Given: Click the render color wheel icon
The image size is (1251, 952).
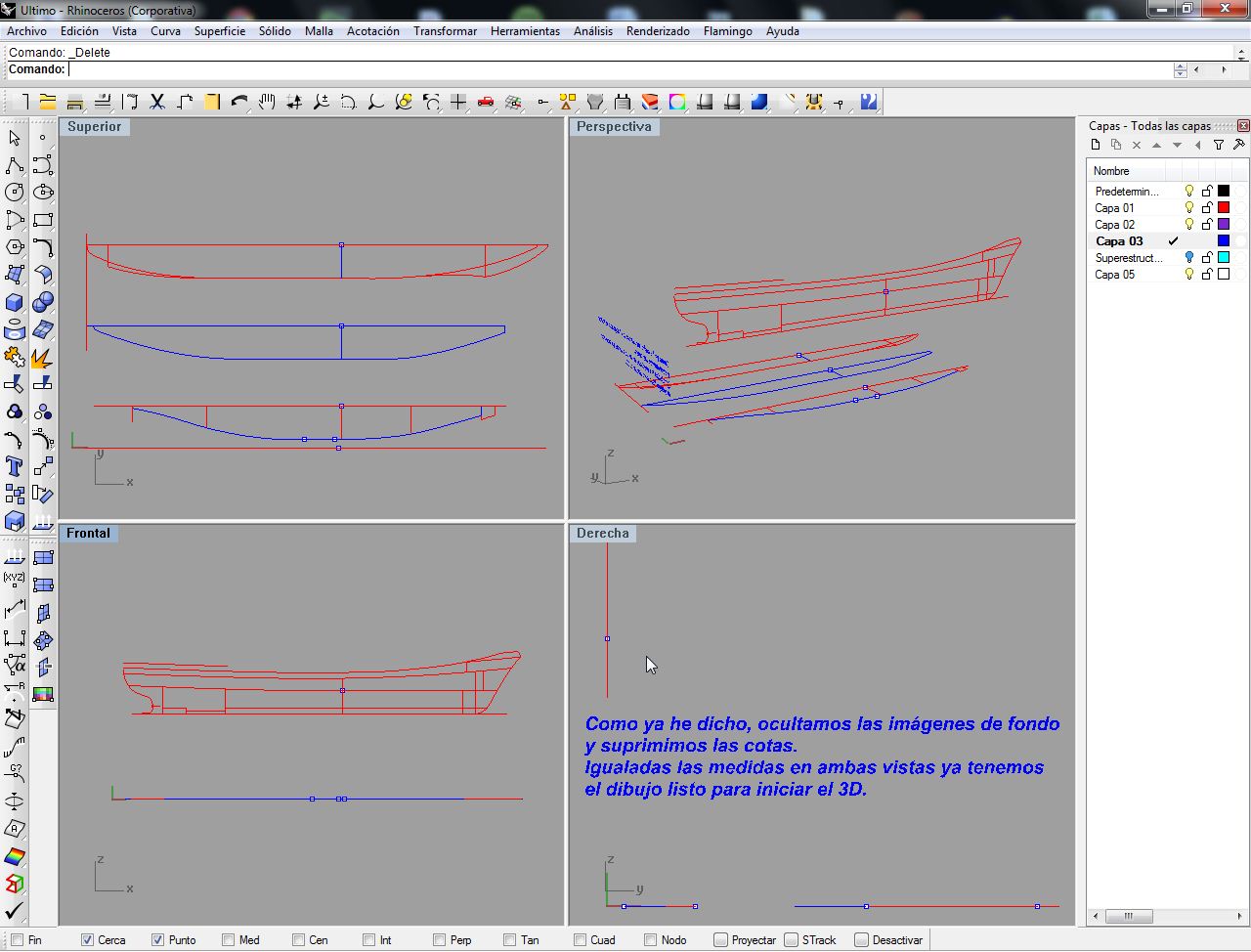Looking at the screenshot, I should click(677, 102).
